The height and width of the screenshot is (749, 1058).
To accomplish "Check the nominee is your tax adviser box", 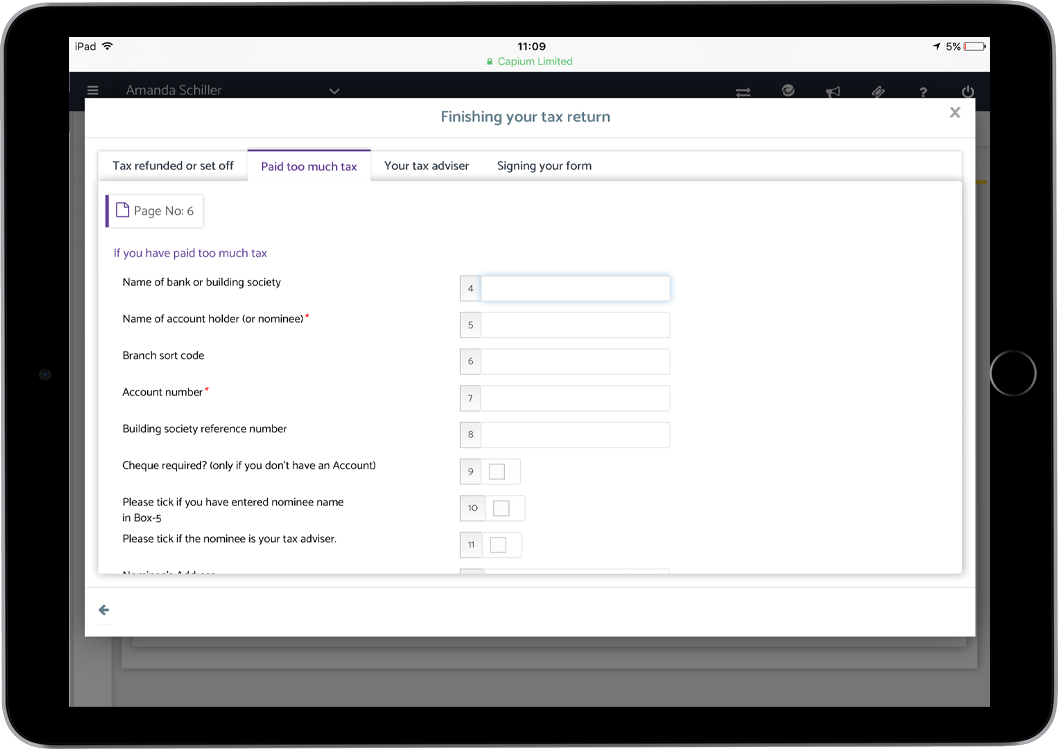I will (x=498, y=545).
